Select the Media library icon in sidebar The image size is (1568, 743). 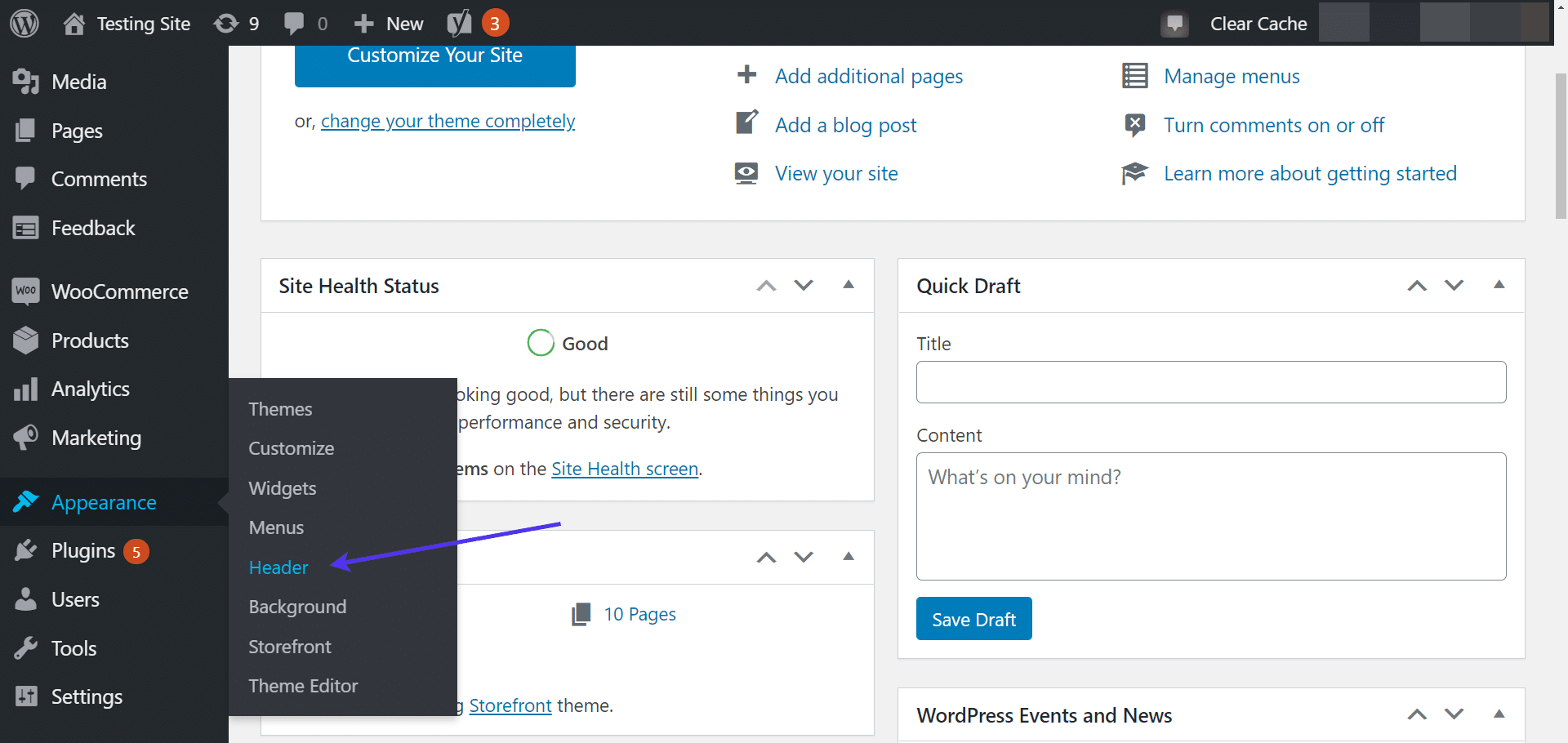coord(25,81)
